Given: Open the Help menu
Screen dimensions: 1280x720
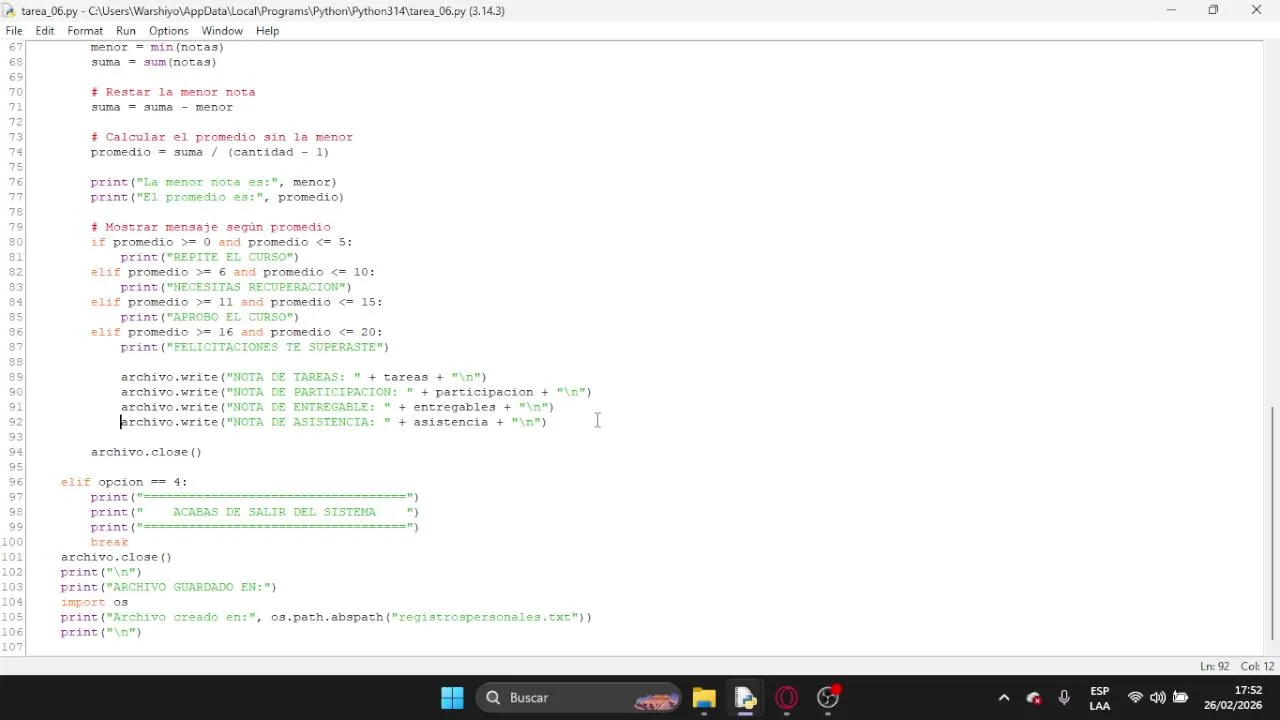Looking at the screenshot, I should pos(267,31).
